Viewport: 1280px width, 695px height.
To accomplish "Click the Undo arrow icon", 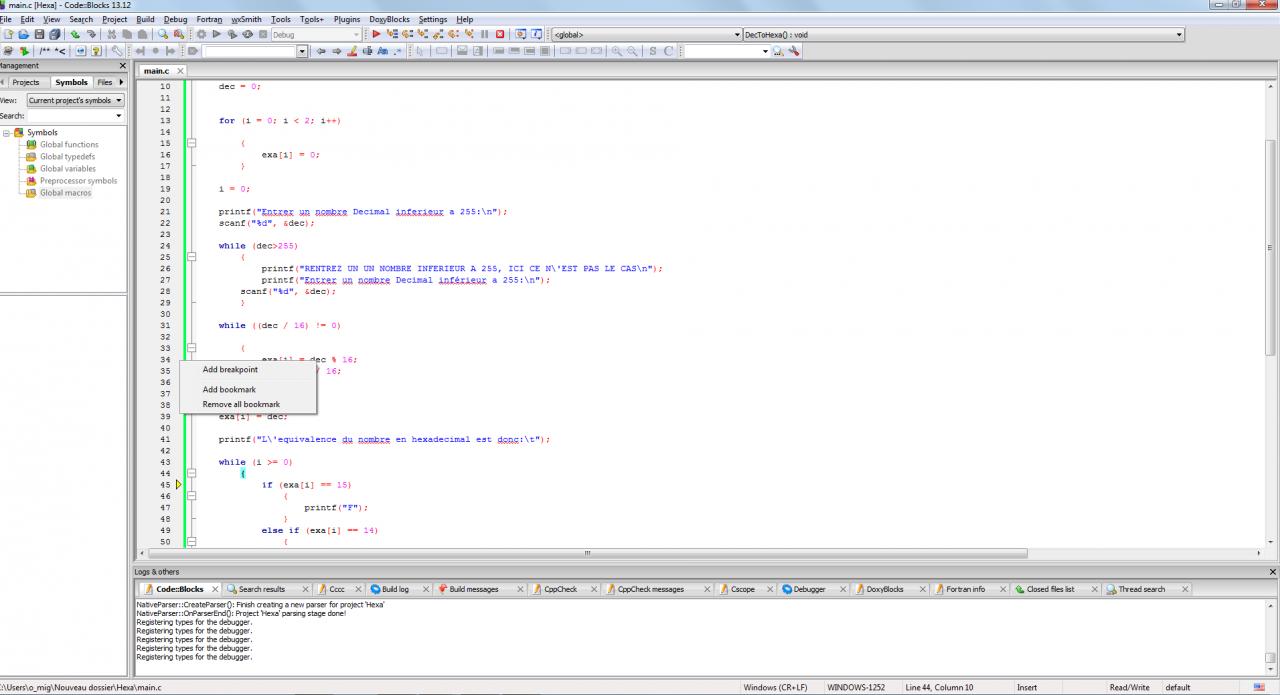I will [x=75, y=34].
